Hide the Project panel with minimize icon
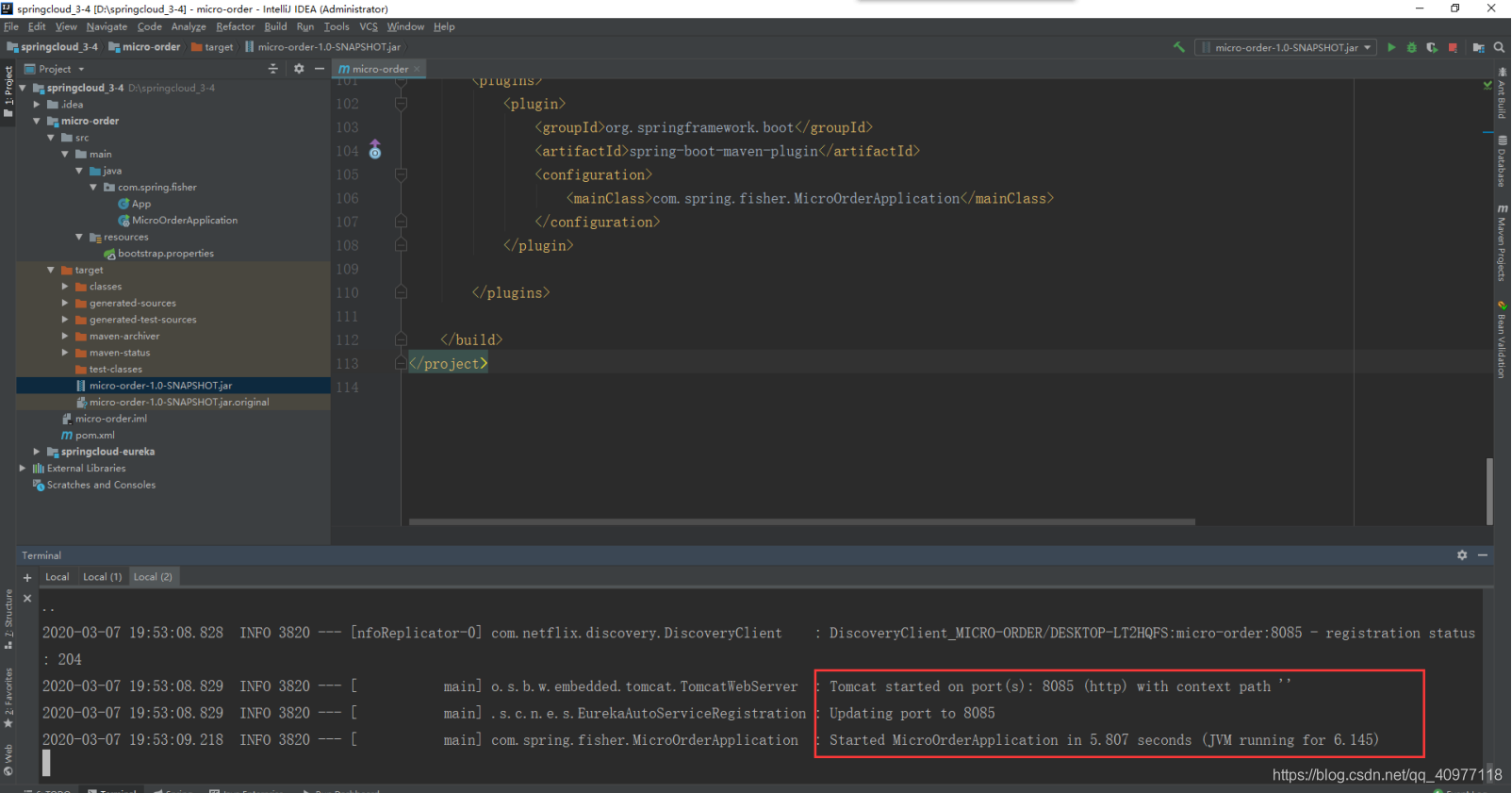The width and height of the screenshot is (1512, 793). [320, 69]
